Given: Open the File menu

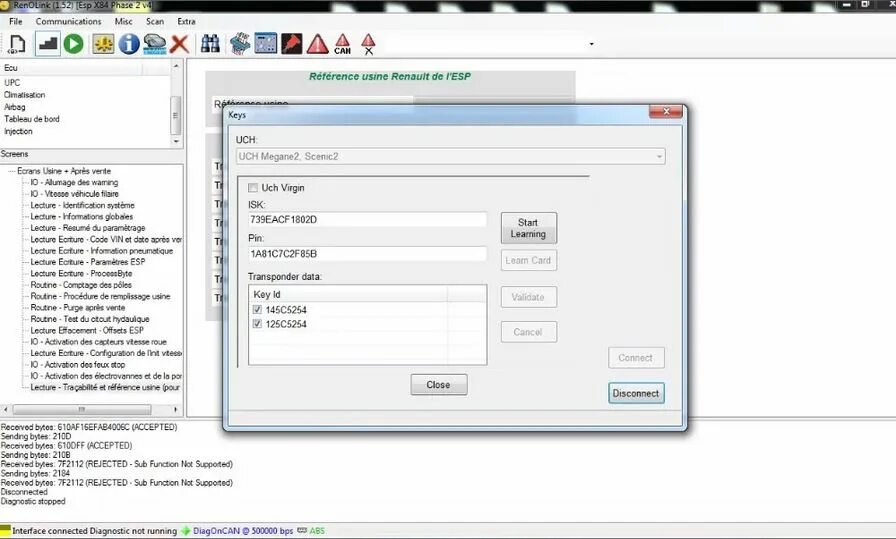Looking at the screenshot, I should (16, 21).
